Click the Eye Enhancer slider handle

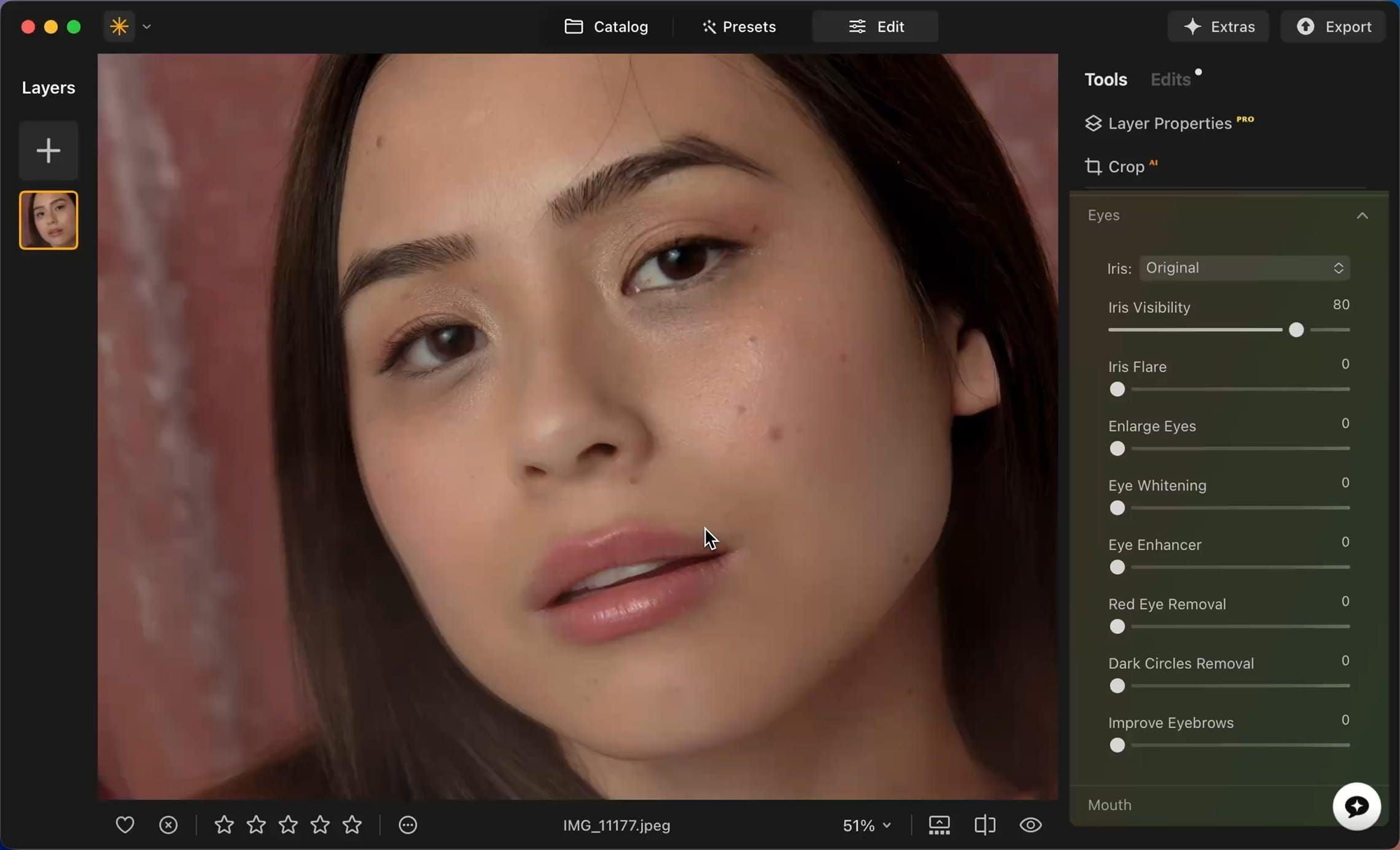tap(1117, 567)
